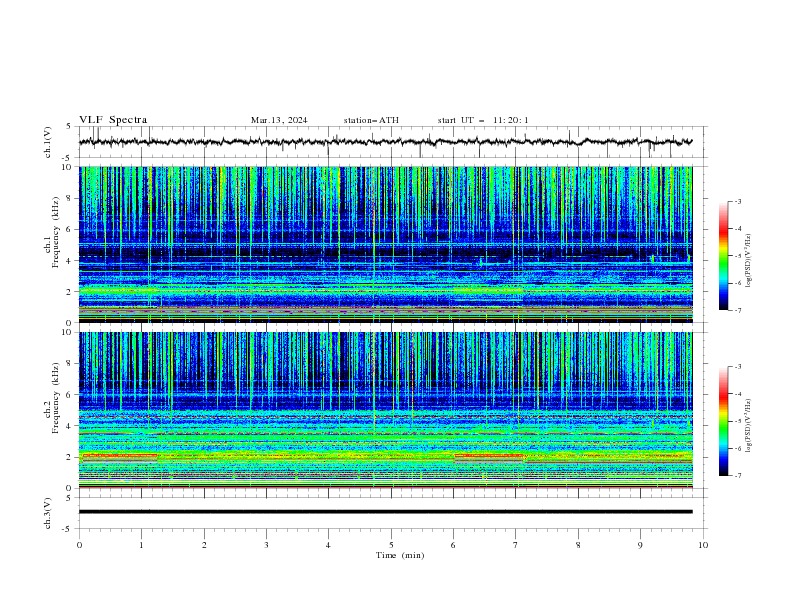The height and width of the screenshot is (612, 792).
Task: Click the time axis tick label "10"
Action: (703, 545)
